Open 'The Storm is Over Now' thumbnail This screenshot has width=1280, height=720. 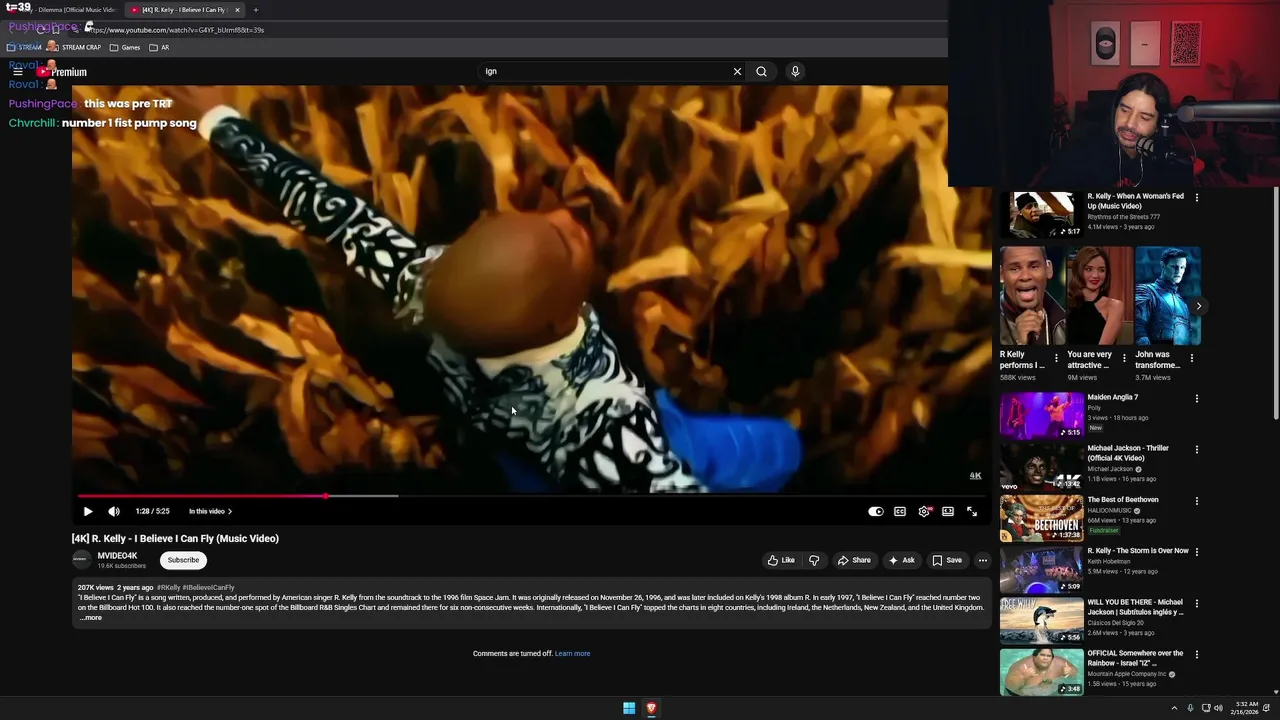[x=1041, y=569]
